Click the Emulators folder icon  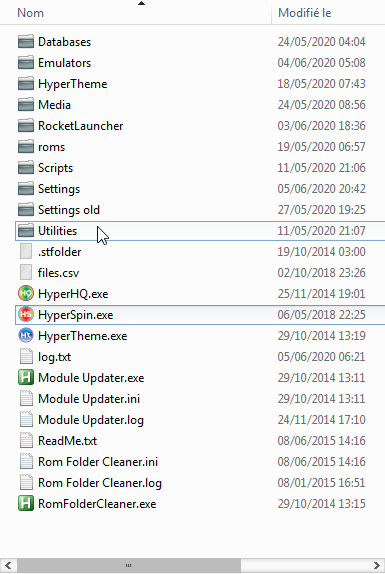[26, 63]
